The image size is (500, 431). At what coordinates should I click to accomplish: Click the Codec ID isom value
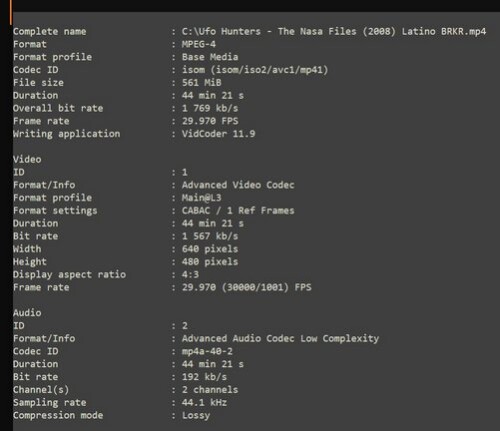[255, 70]
